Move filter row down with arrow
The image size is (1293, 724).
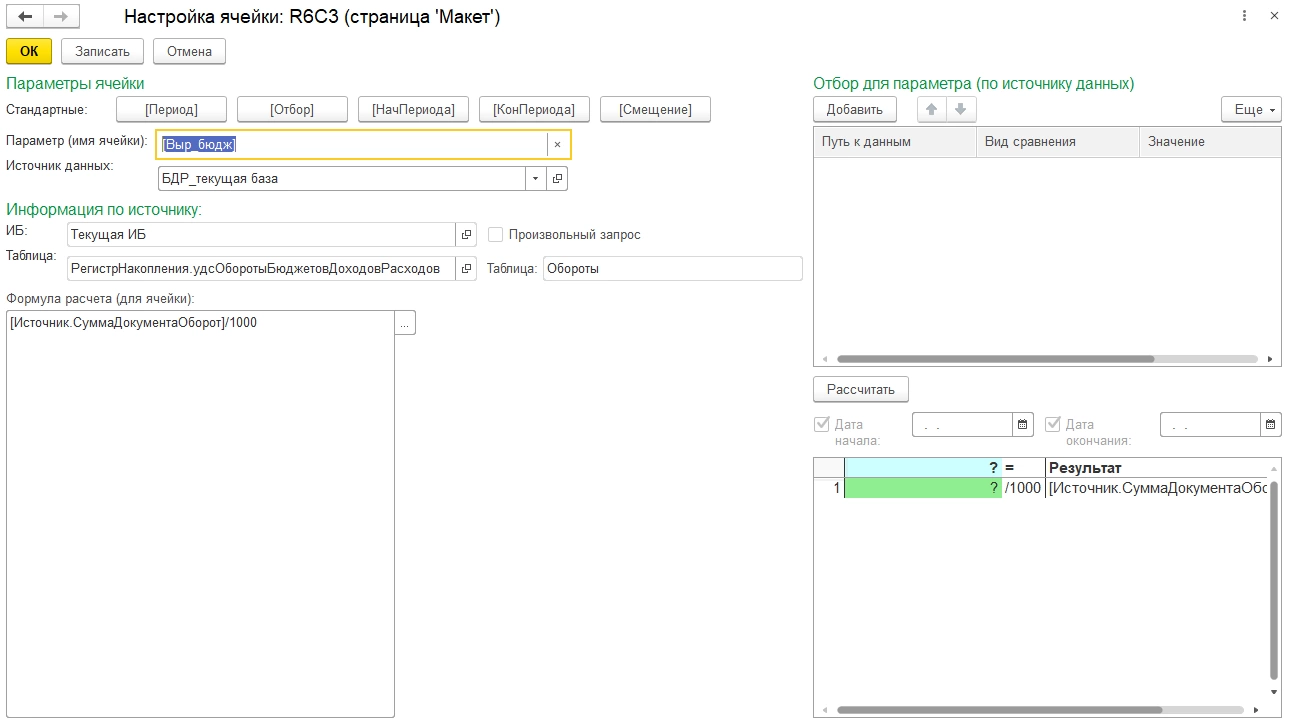[x=960, y=109]
